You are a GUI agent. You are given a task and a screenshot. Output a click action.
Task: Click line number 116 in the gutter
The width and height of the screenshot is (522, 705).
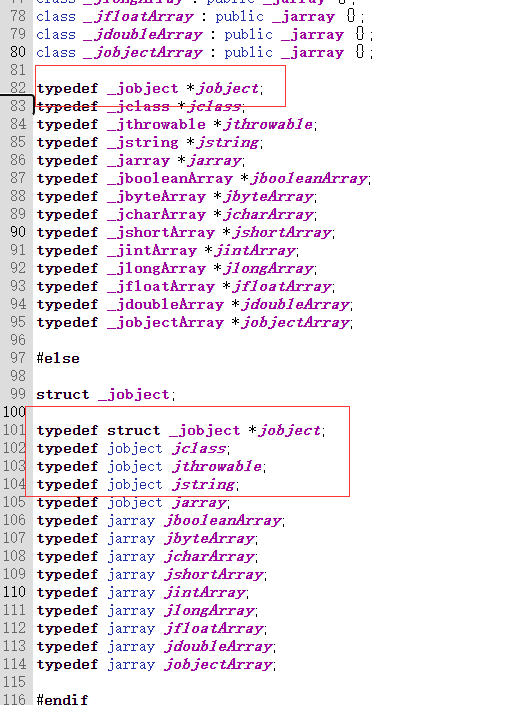[14, 700]
